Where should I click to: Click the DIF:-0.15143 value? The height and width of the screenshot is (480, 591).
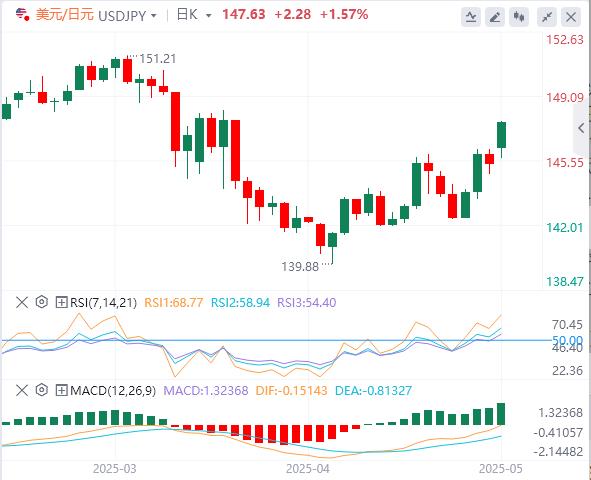click(291, 391)
